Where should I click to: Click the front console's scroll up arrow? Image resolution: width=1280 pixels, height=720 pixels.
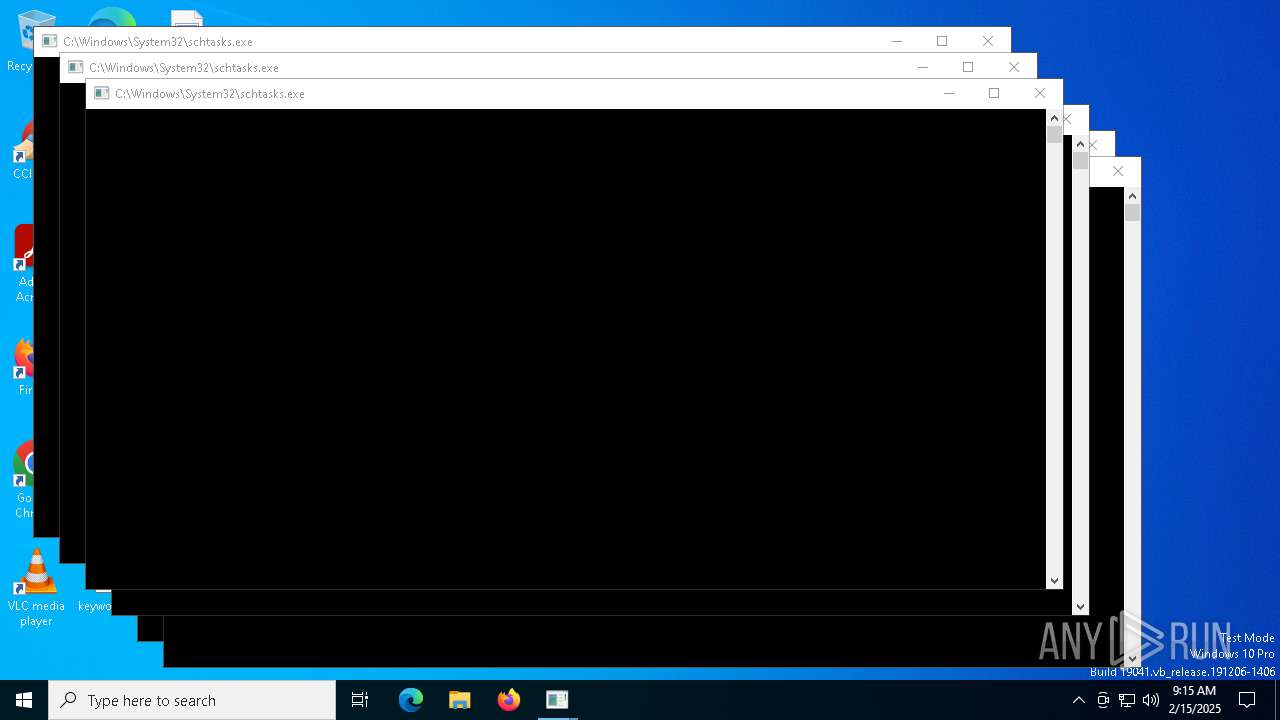[x=1054, y=118]
